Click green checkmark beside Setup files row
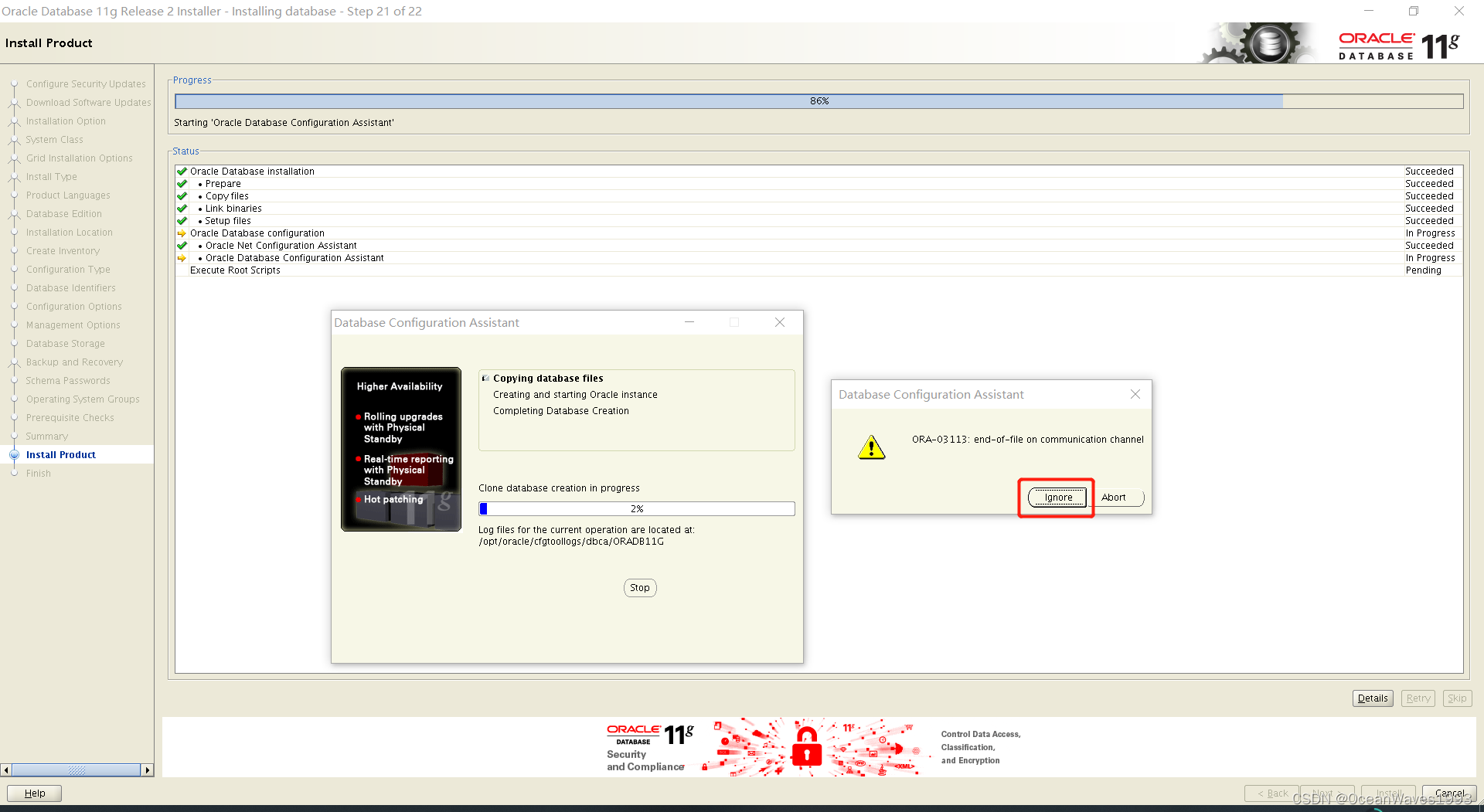Image resolution: width=1484 pixels, height=812 pixels. click(182, 221)
